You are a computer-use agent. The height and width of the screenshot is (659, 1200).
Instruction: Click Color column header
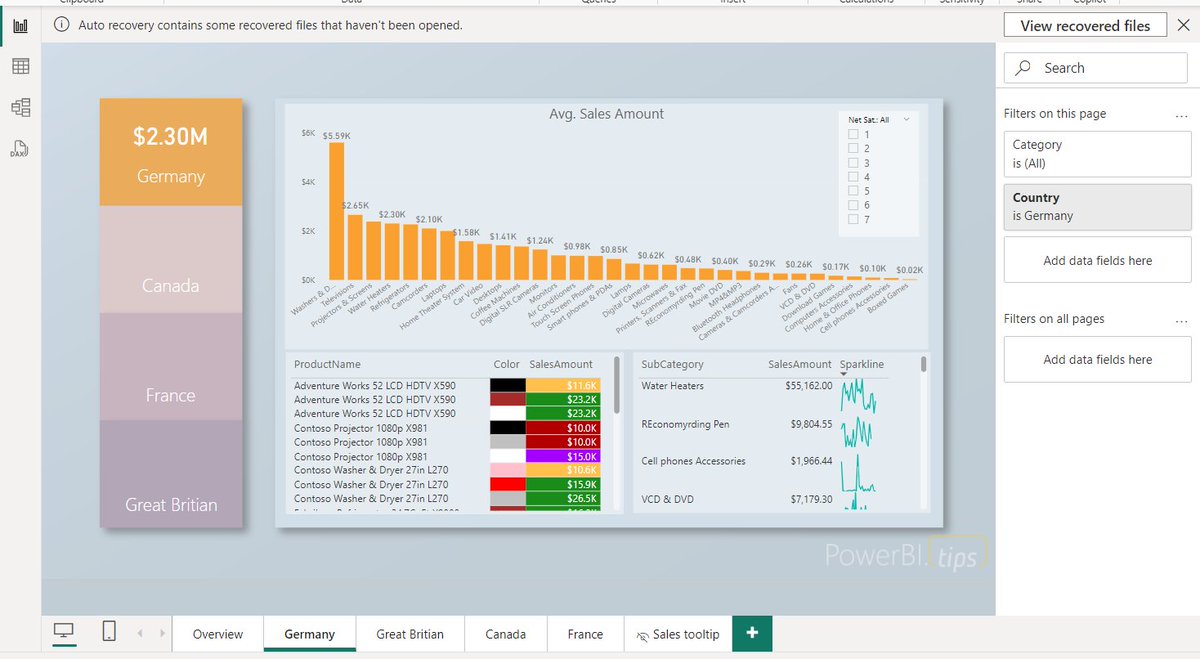tap(507, 364)
